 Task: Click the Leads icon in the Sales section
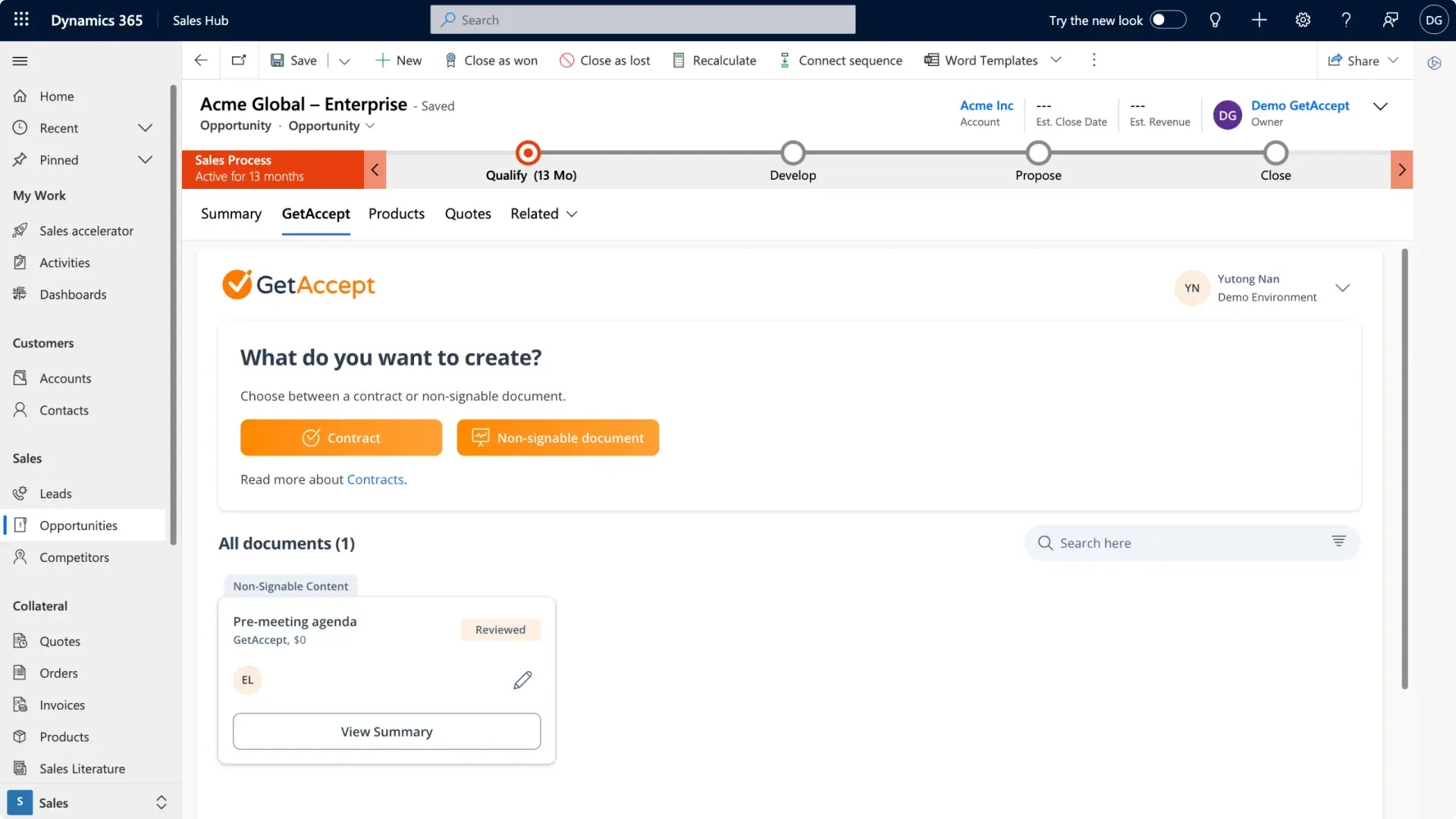click(x=20, y=493)
